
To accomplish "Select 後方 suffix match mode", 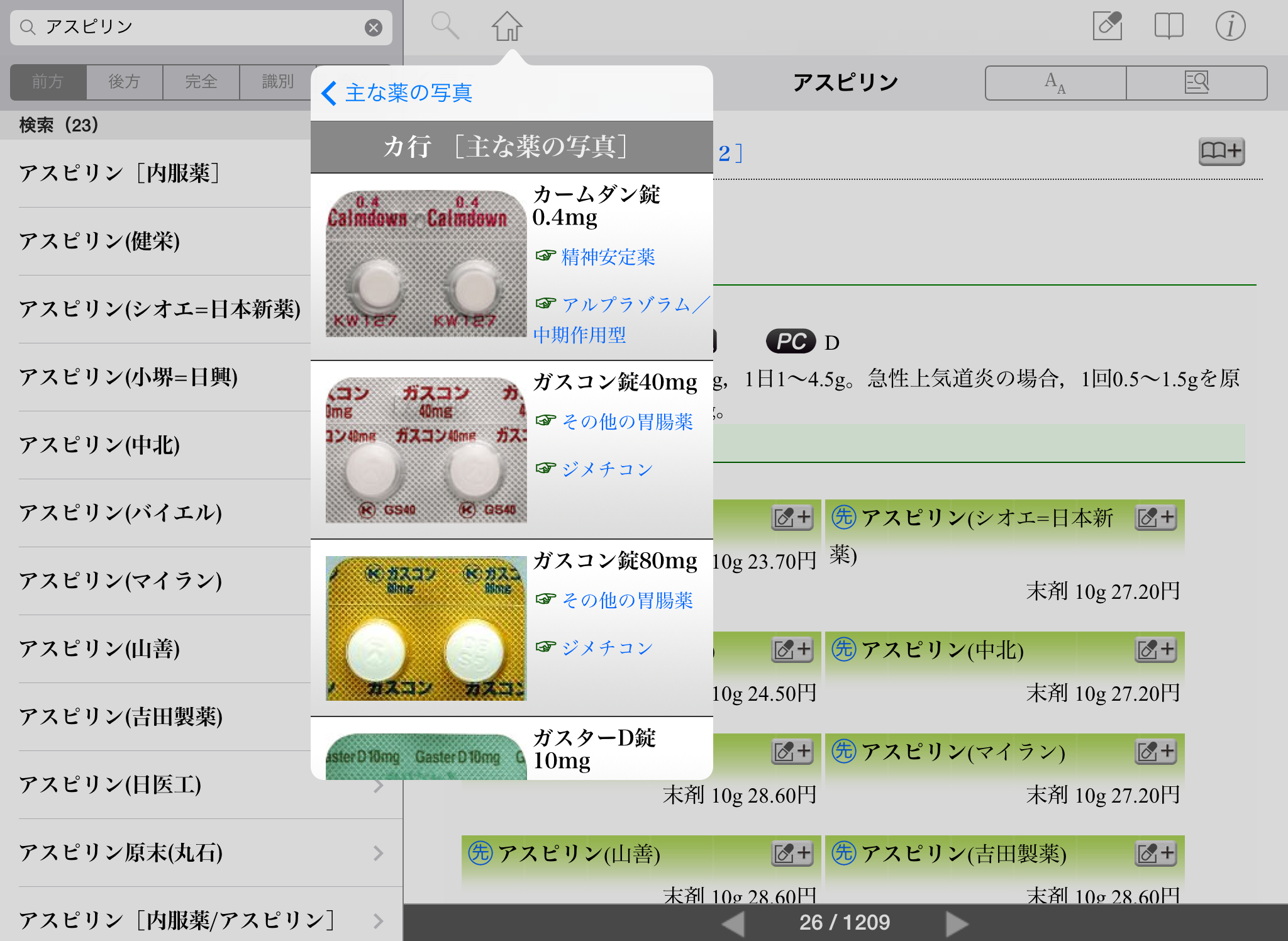I will [125, 82].
